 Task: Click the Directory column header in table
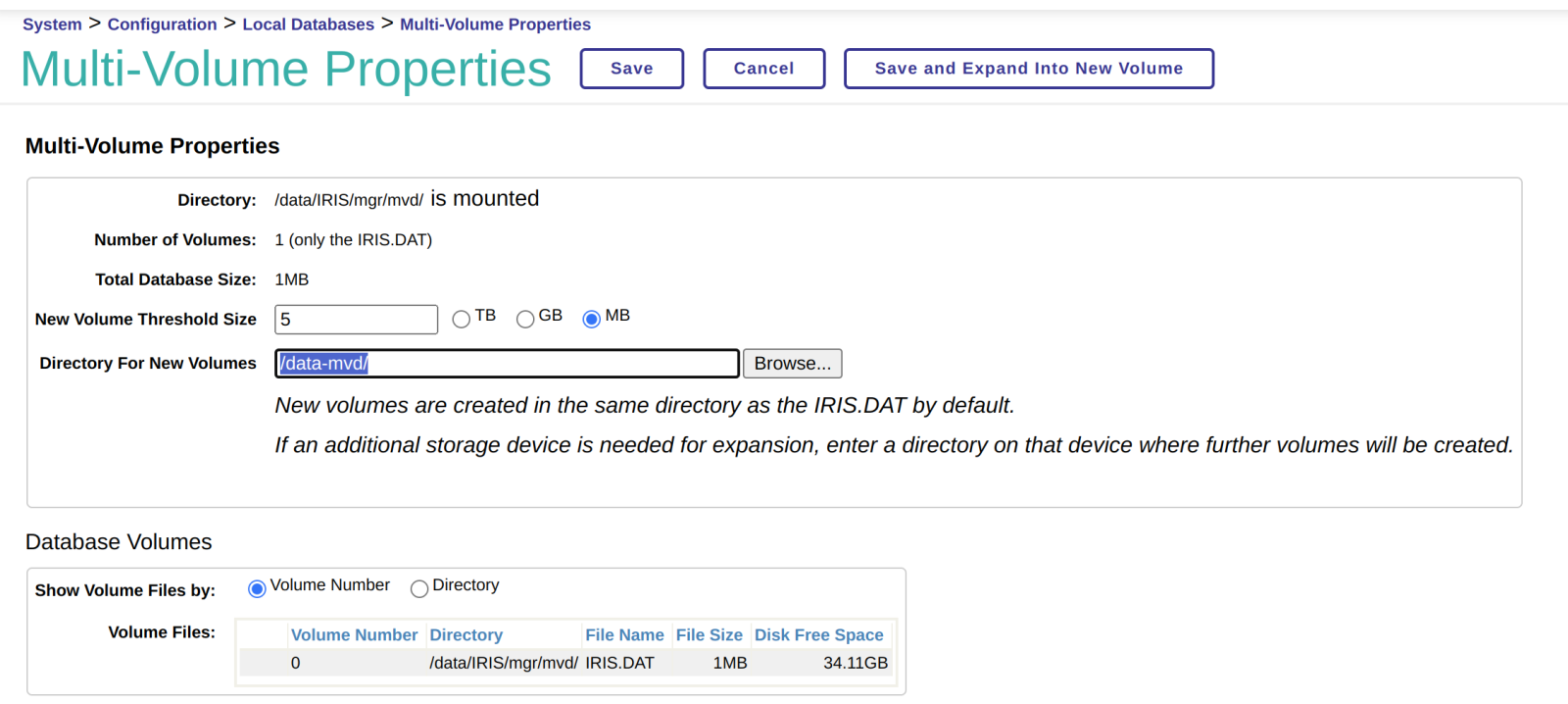click(x=465, y=635)
